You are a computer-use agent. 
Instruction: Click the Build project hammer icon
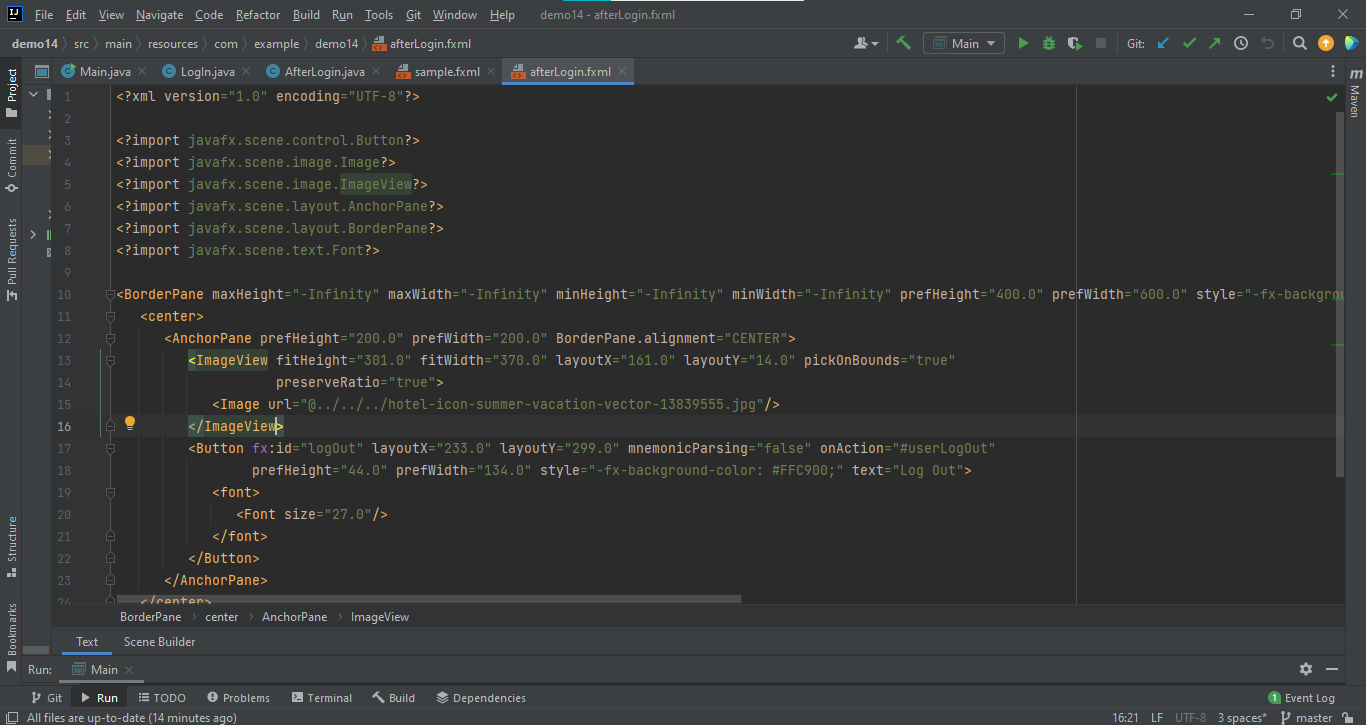[904, 43]
